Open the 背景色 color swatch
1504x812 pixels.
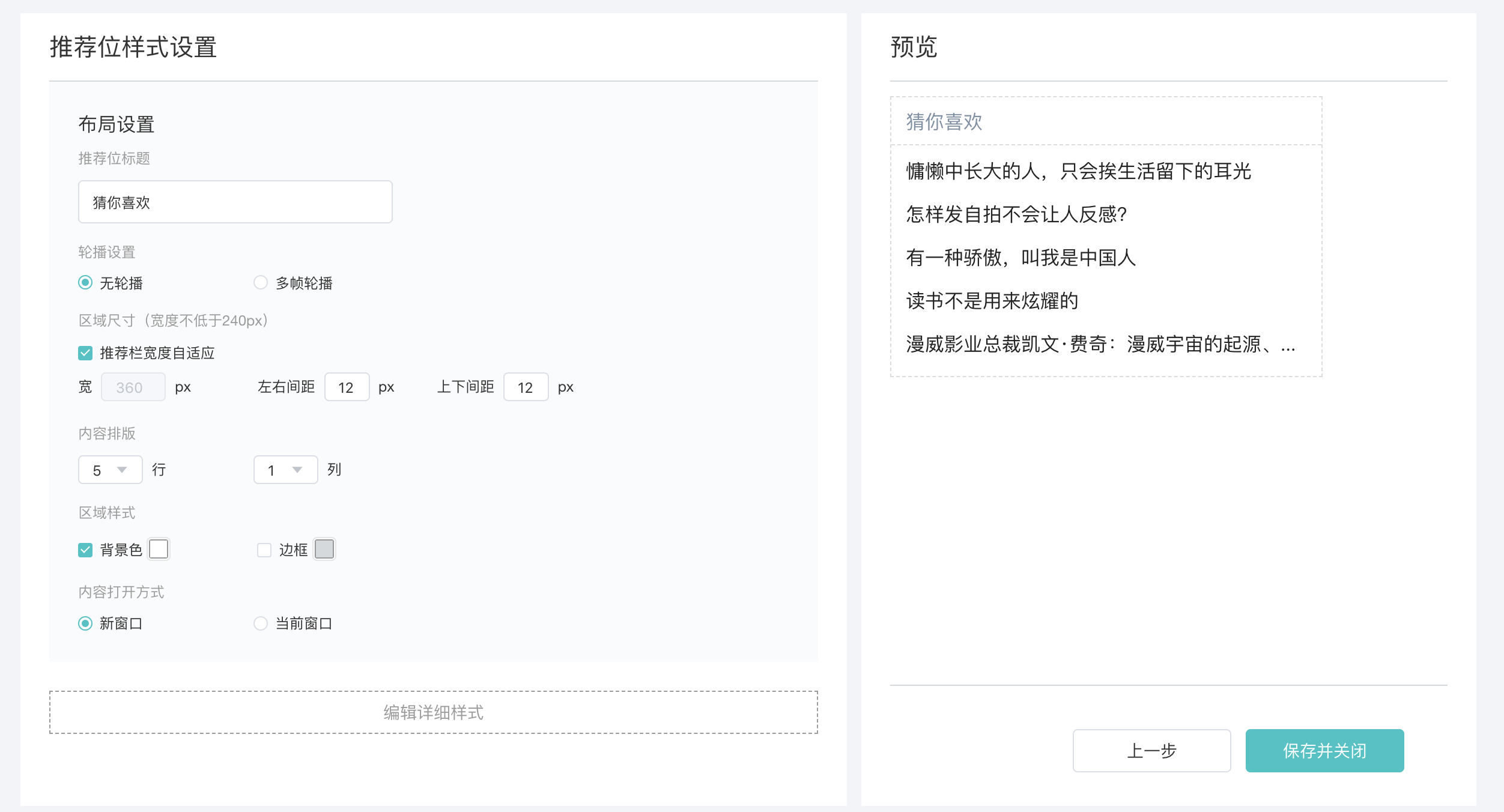click(159, 549)
